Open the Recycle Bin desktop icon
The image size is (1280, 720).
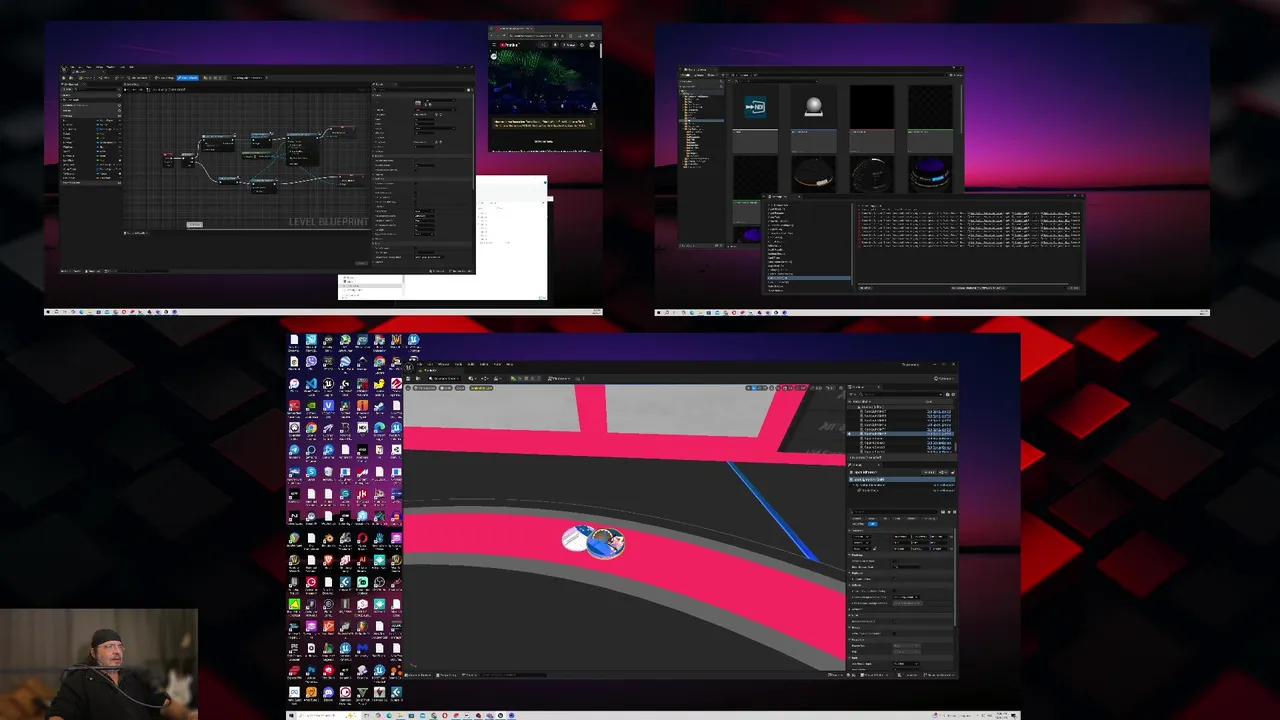[x=328, y=472]
